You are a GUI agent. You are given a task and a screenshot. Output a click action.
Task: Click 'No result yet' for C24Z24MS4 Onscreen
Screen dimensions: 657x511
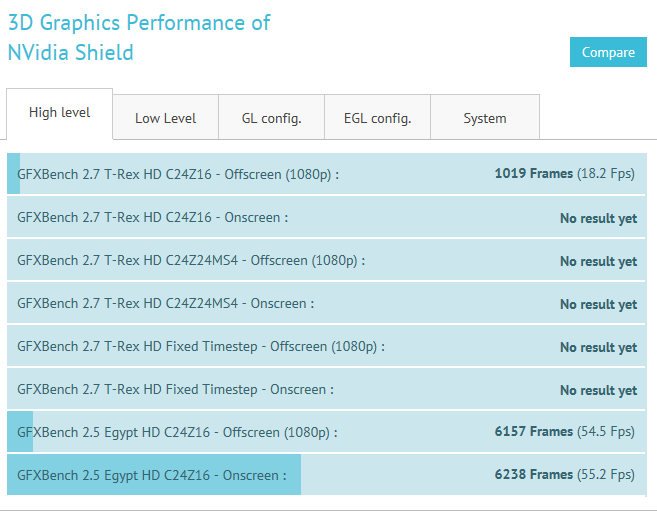[x=599, y=304]
